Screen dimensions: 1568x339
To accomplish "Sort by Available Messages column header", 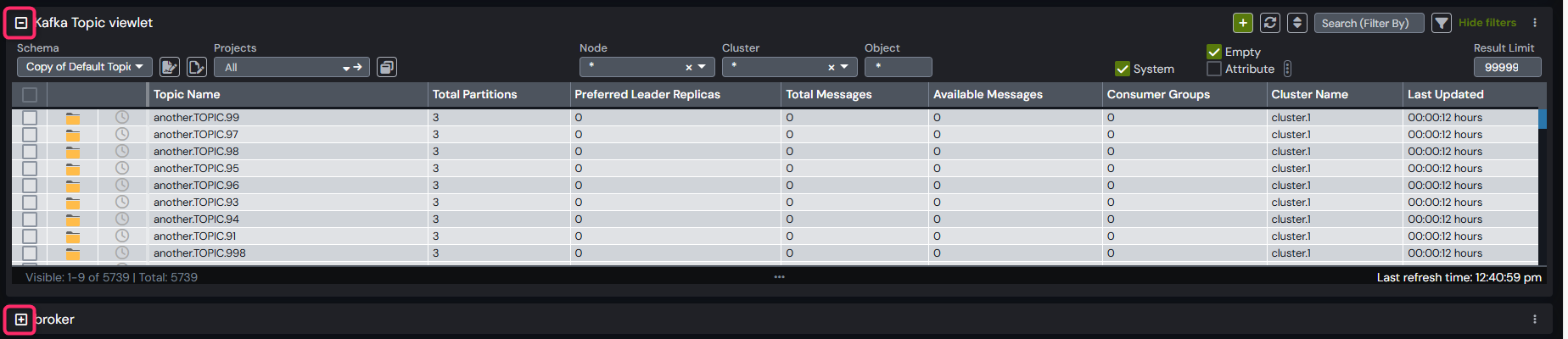I will 1016,94.
